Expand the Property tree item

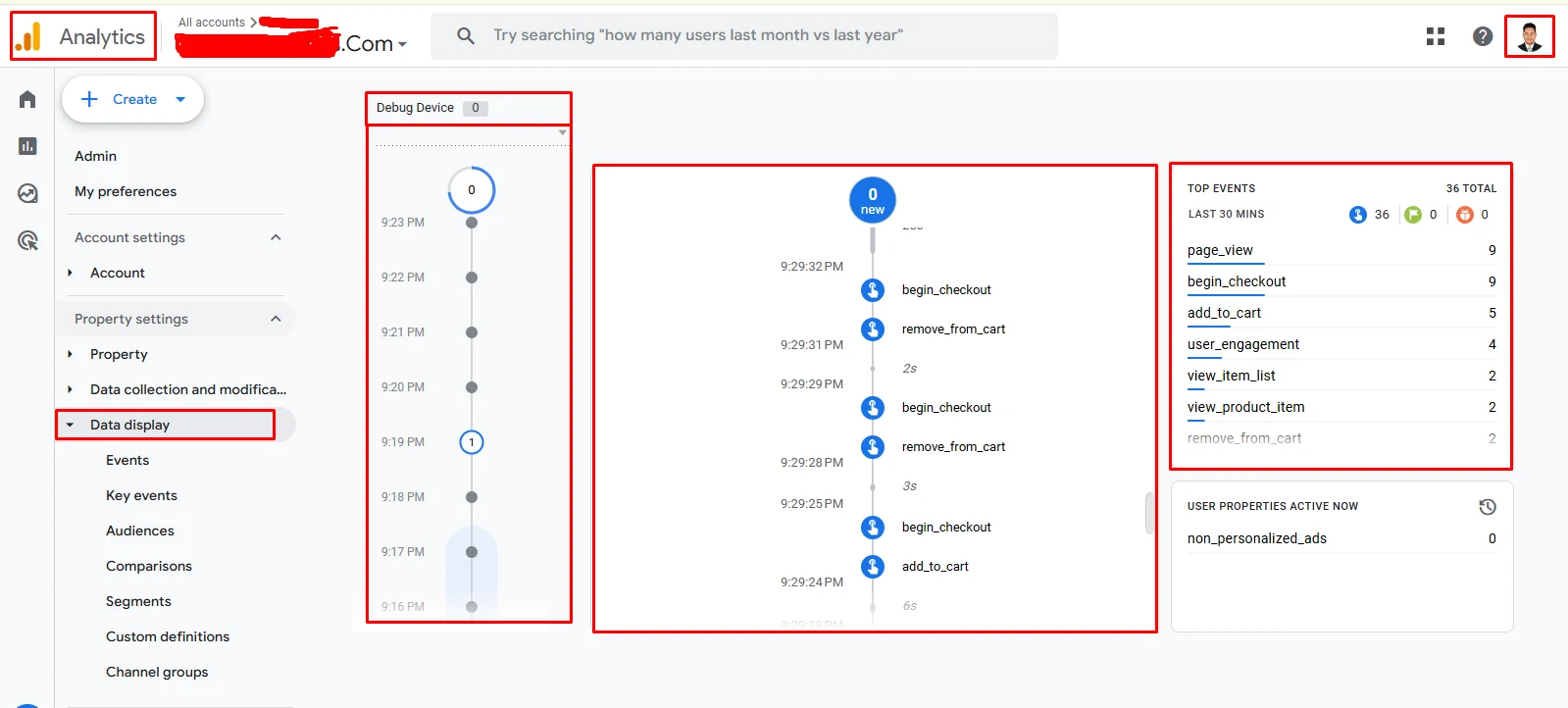pyautogui.click(x=70, y=354)
